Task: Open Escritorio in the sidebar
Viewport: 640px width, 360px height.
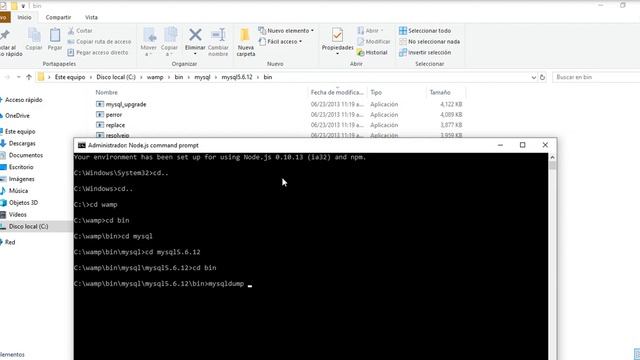Action: click(21, 167)
